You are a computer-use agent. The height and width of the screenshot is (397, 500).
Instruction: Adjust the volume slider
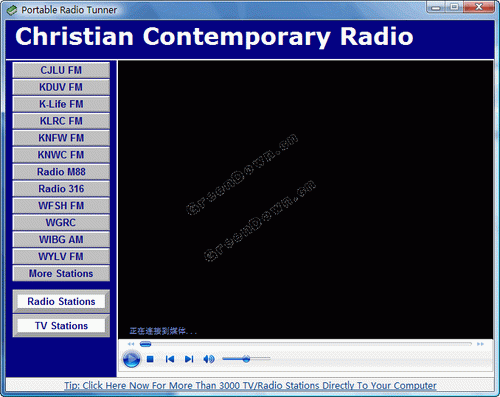pos(246,359)
